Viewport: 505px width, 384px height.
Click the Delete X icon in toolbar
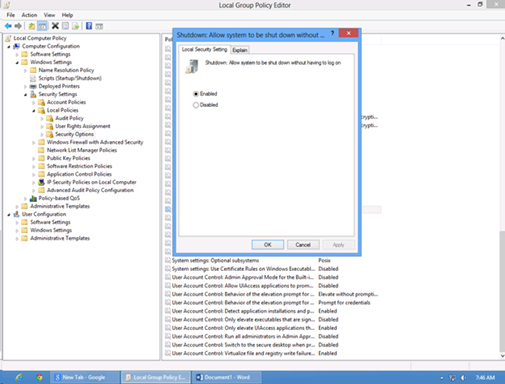point(55,26)
